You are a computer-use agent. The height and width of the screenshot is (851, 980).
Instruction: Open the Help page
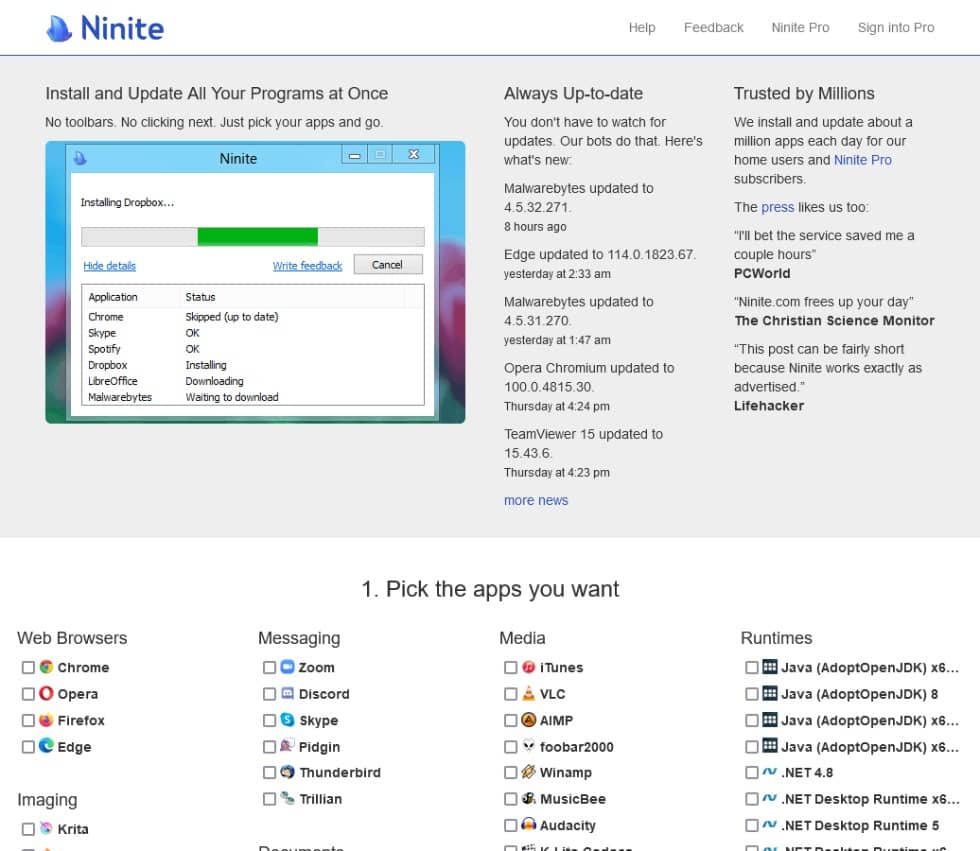(x=642, y=27)
